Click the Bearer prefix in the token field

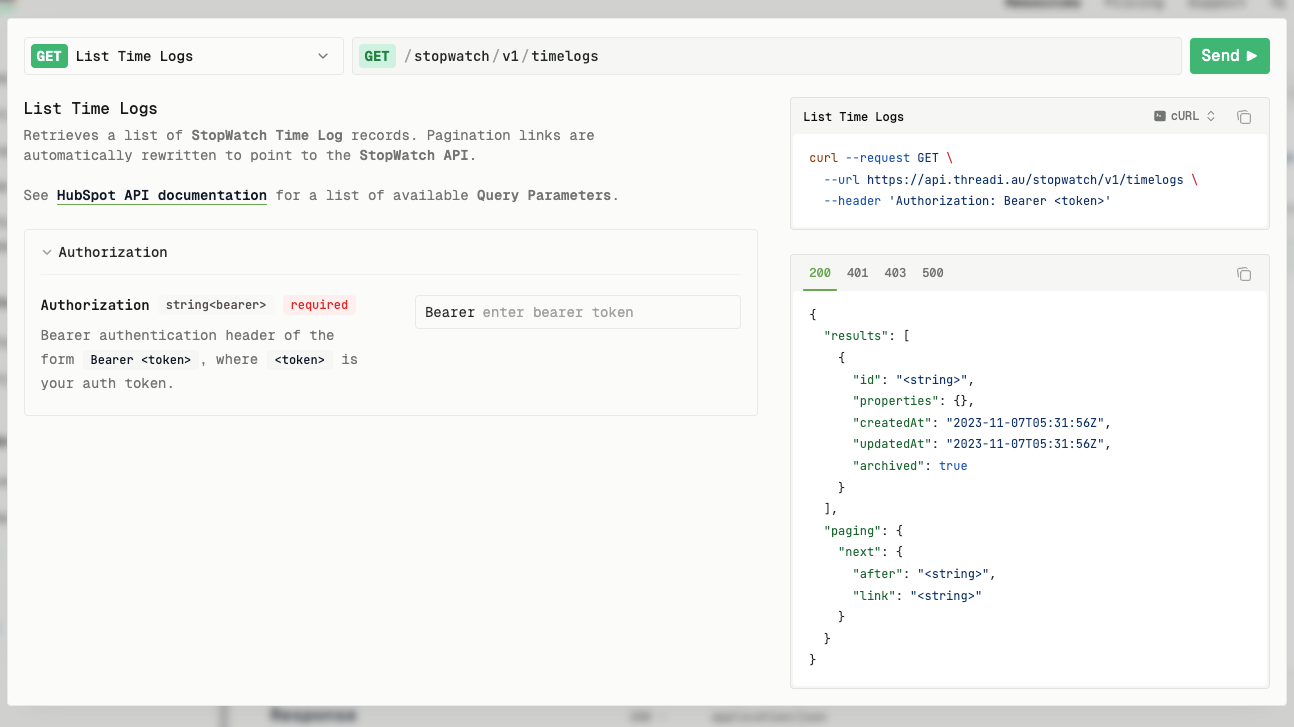450,312
